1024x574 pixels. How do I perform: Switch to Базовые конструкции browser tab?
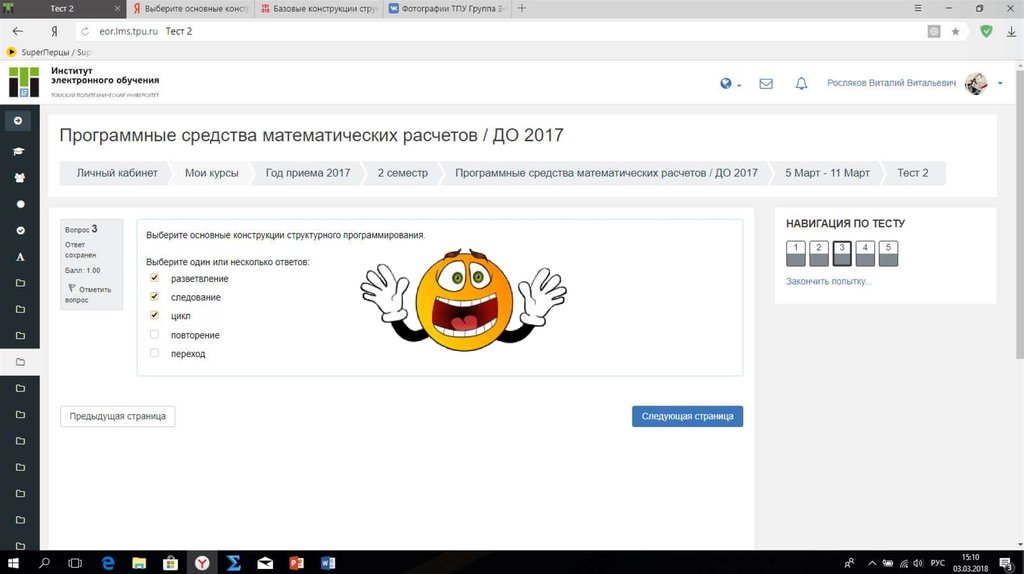[x=318, y=8]
